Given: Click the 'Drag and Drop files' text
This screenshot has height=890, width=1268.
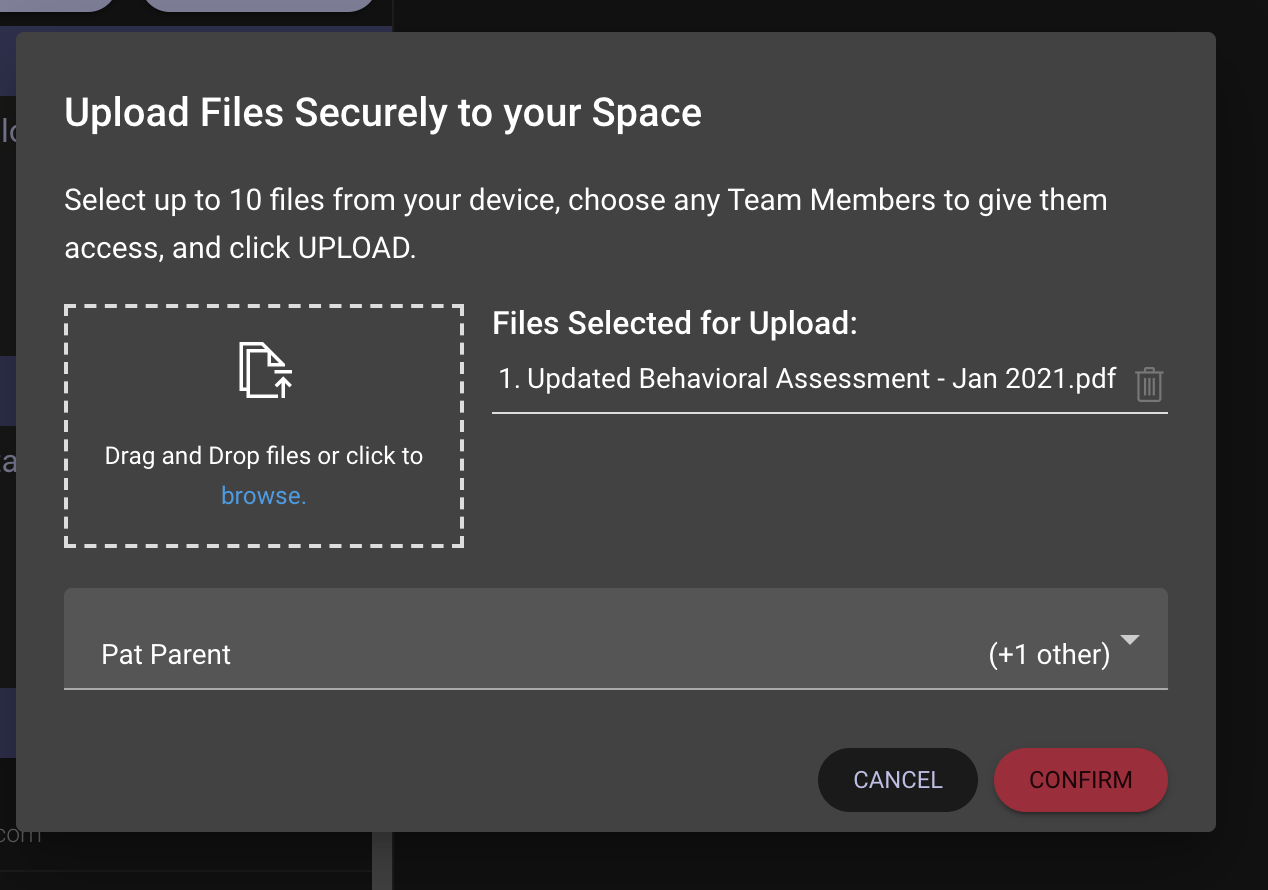Looking at the screenshot, I should click(x=263, y=456).
